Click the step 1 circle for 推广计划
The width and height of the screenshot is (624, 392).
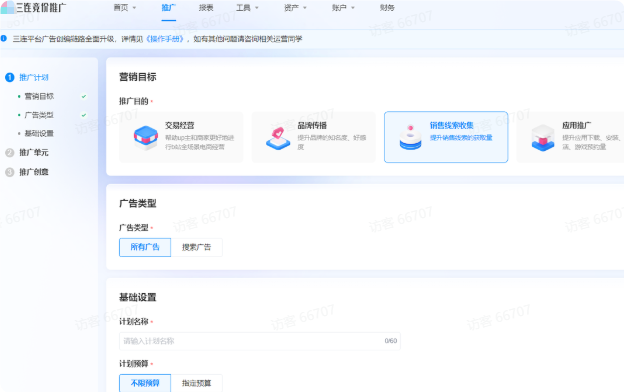10,77
